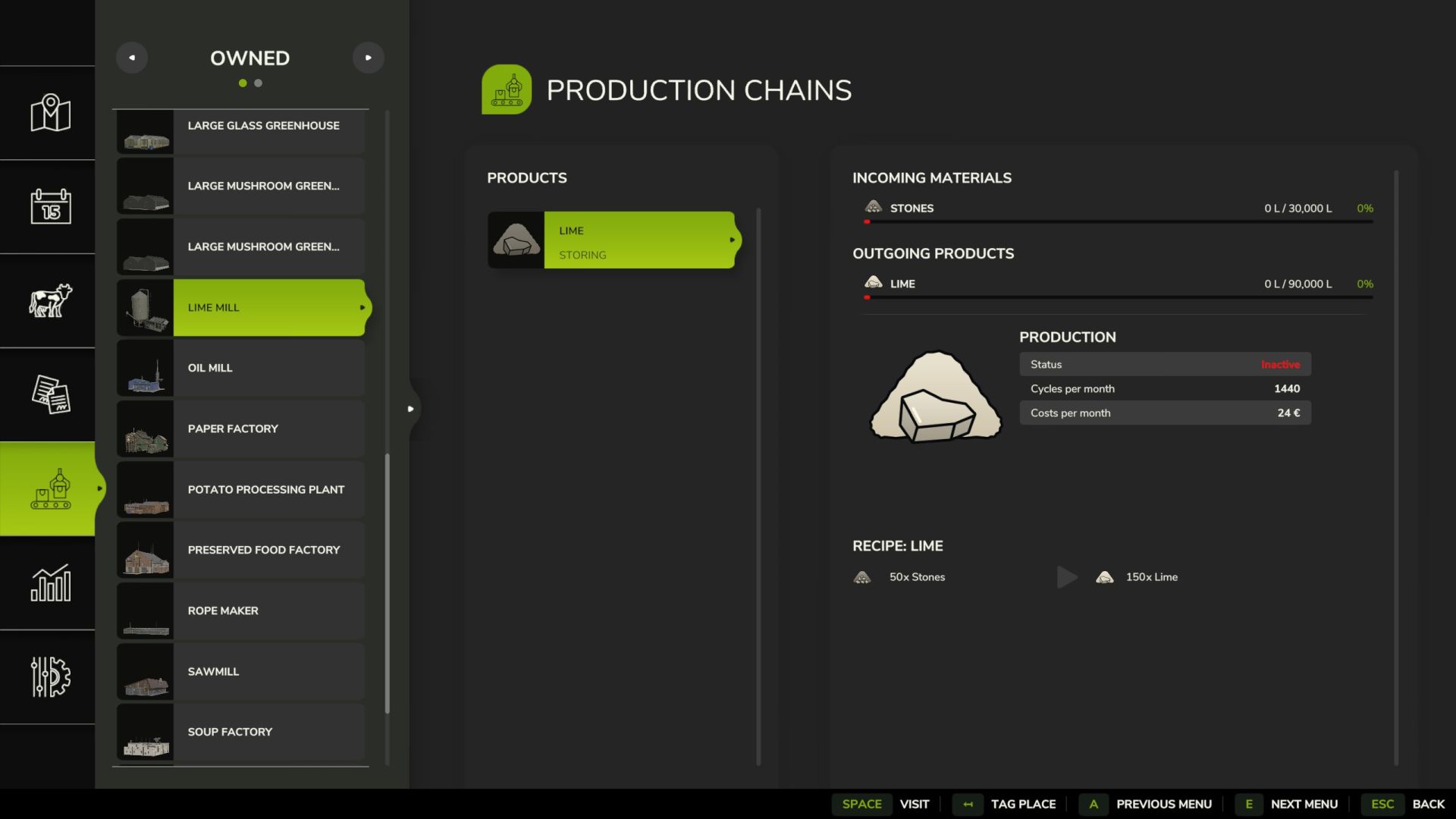
Task: Open the map overview sidebar icon
Action: click(x=50, y=113)
